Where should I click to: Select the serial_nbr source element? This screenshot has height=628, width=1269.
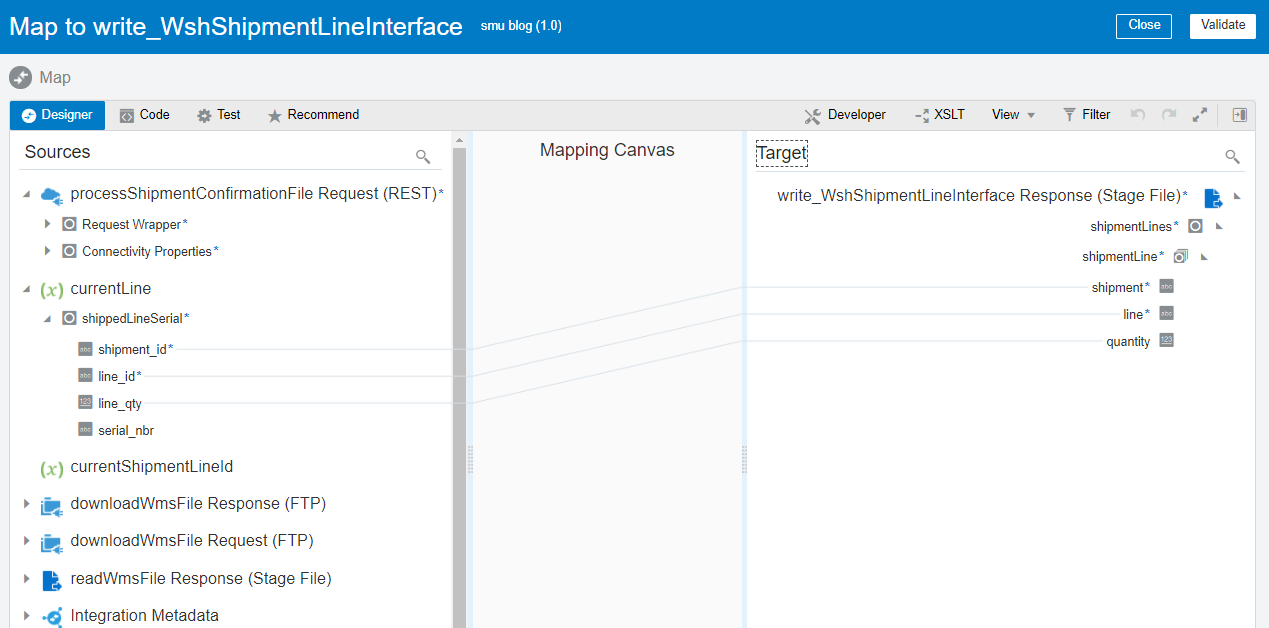tap(125, 431)
